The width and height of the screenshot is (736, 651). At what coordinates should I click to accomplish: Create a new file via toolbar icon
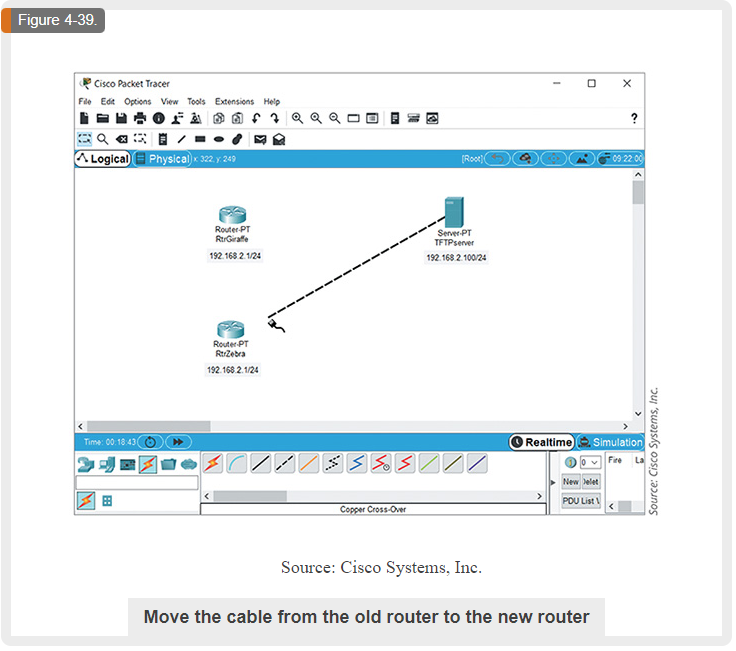84,118
